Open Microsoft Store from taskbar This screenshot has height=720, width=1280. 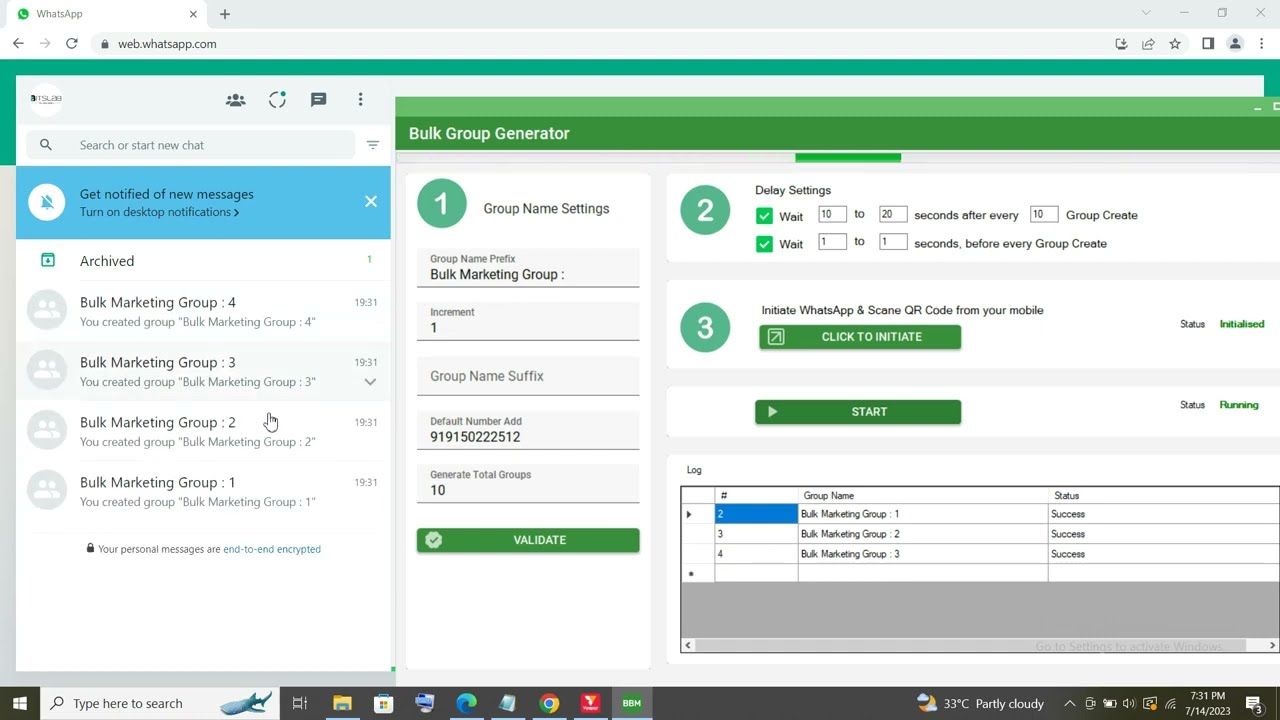tap(383, 703)
